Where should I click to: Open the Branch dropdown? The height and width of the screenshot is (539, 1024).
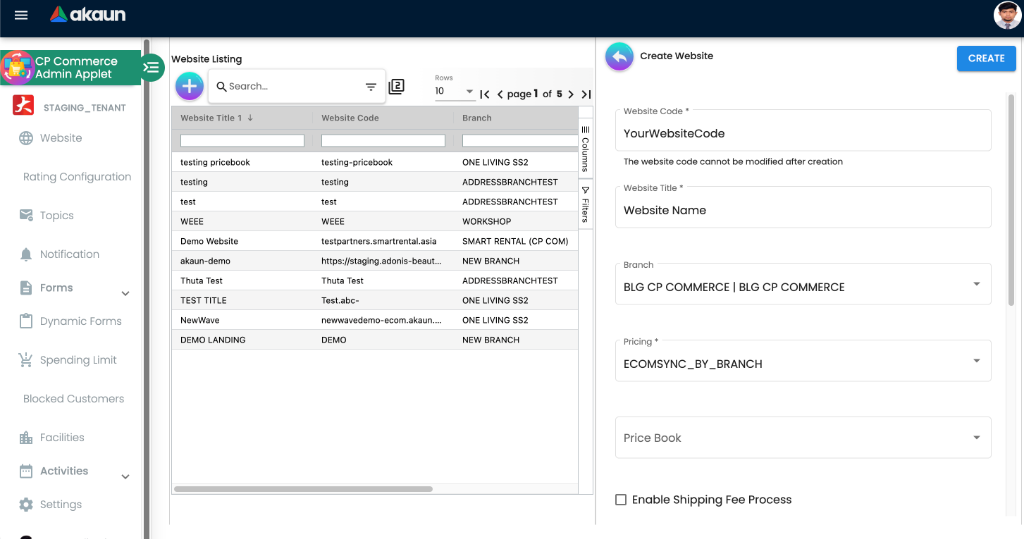click(802, 286)
